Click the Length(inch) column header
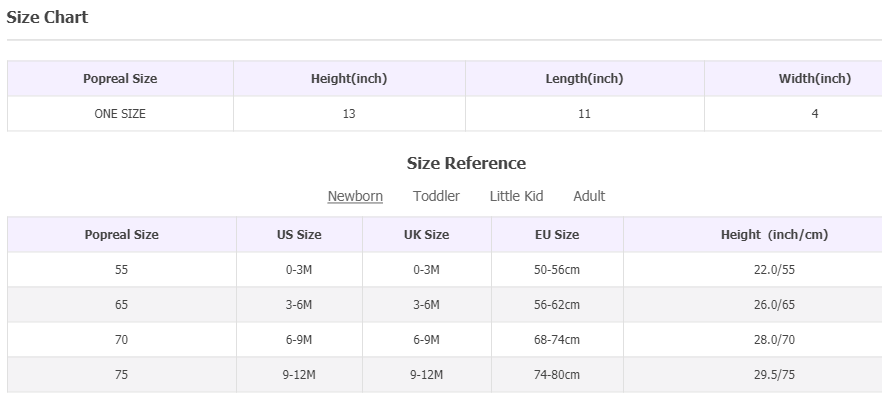Image resolution: width=882 pixels, height=412 pixels. pyautogui.click(x=584, y=79)
